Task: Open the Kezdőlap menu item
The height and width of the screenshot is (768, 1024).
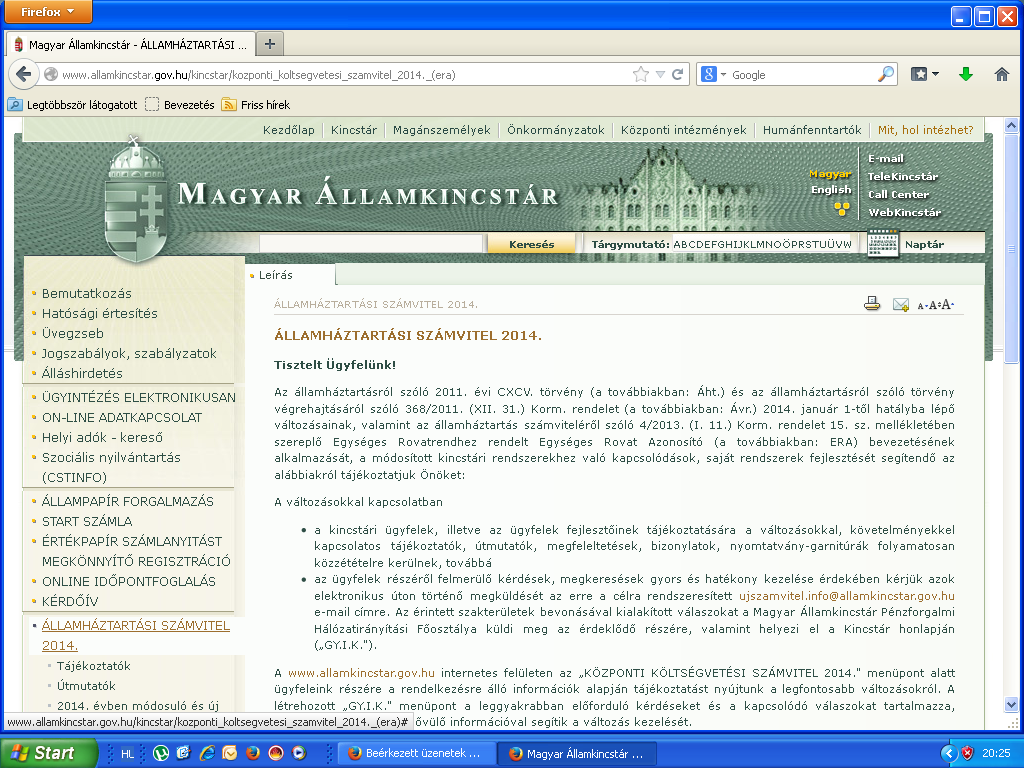Action: coord(289,130)
